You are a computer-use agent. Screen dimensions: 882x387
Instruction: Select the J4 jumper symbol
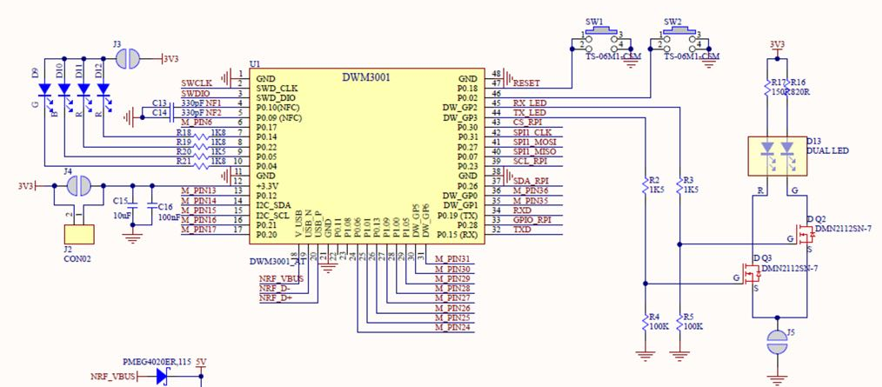point(79,186)
